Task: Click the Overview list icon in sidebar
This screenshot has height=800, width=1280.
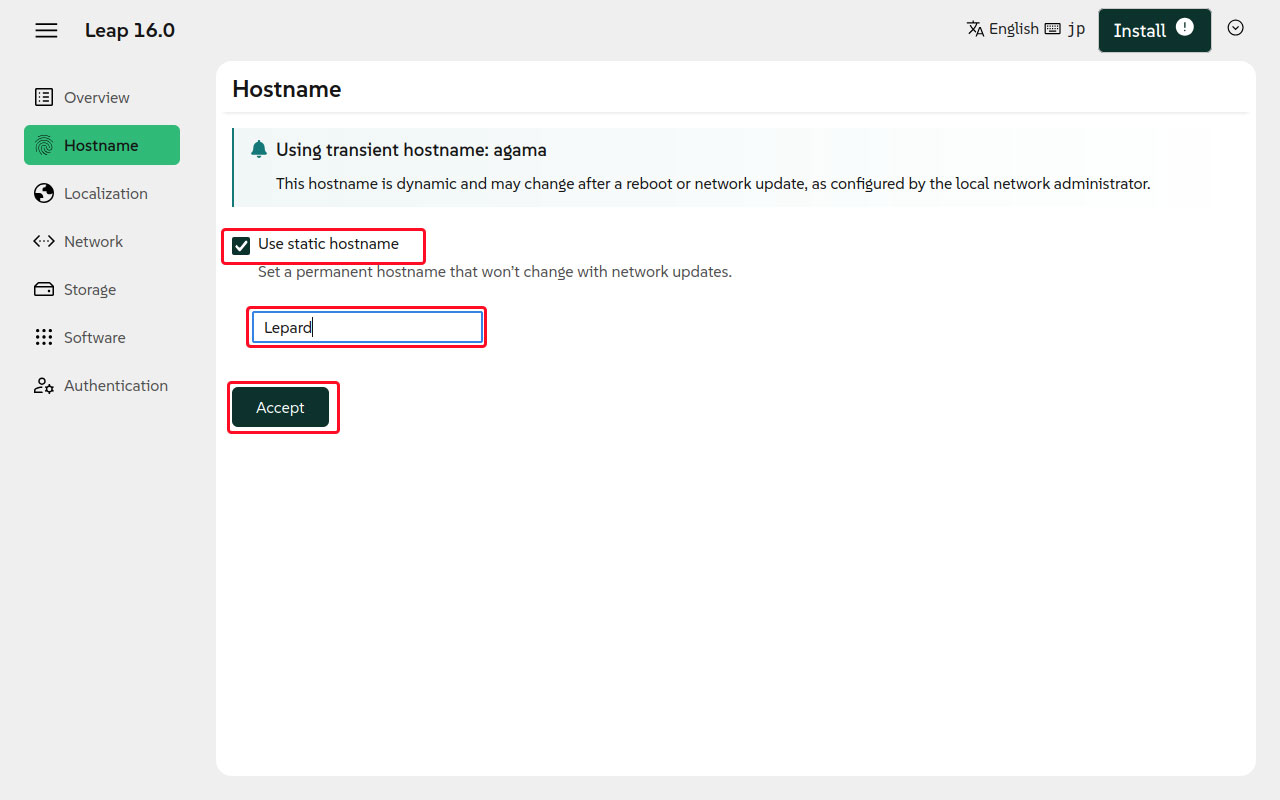Action: coord(44,97)
